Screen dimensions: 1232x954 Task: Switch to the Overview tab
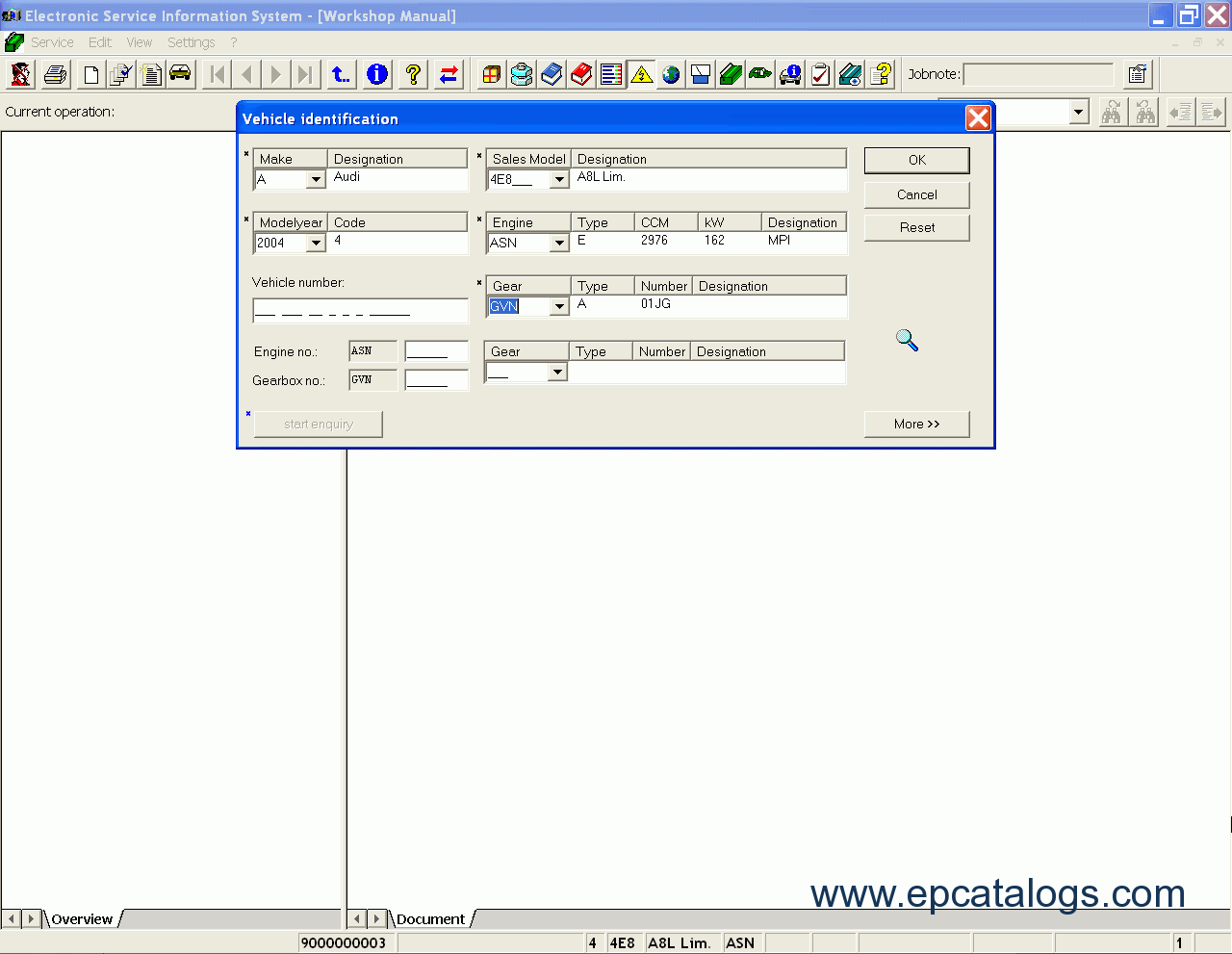(x=82, y=919)
